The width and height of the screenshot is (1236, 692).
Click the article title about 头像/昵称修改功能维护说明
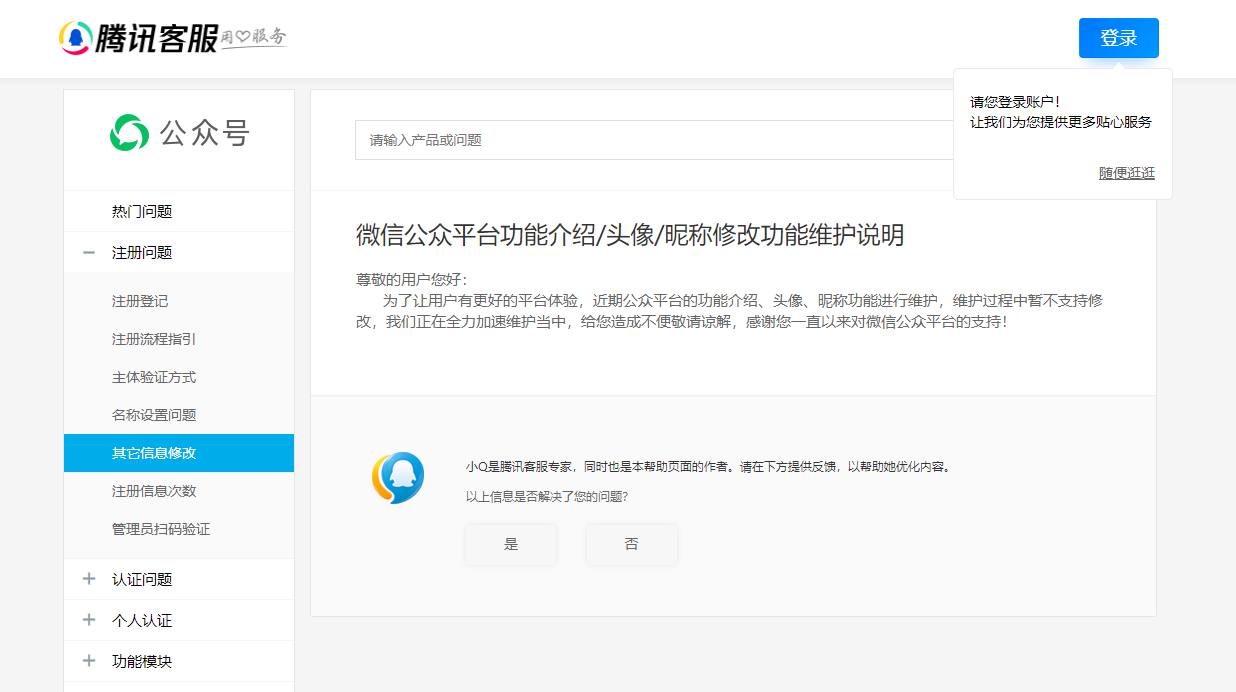point(630,235)
